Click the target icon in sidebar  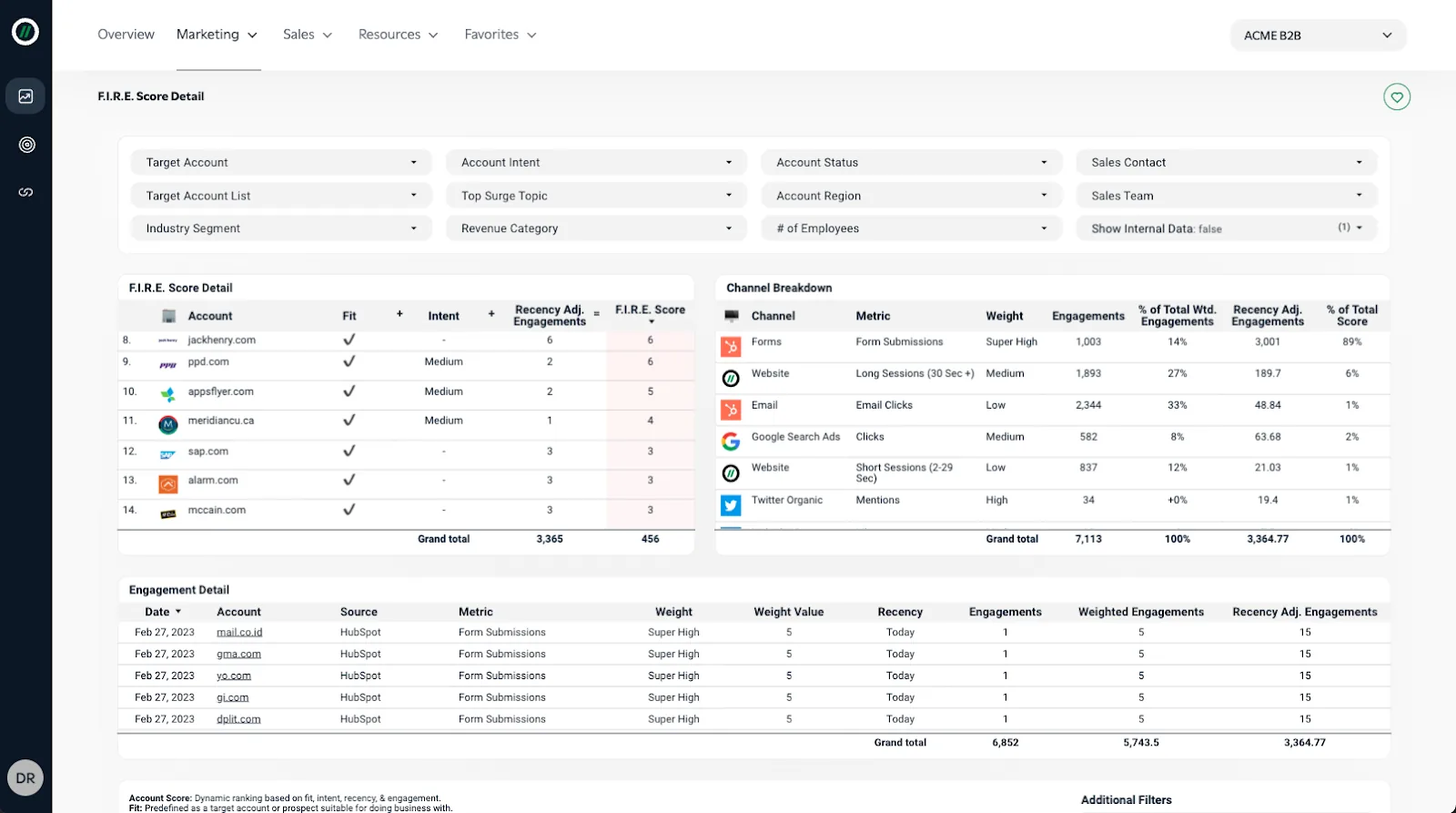(26, 145)
